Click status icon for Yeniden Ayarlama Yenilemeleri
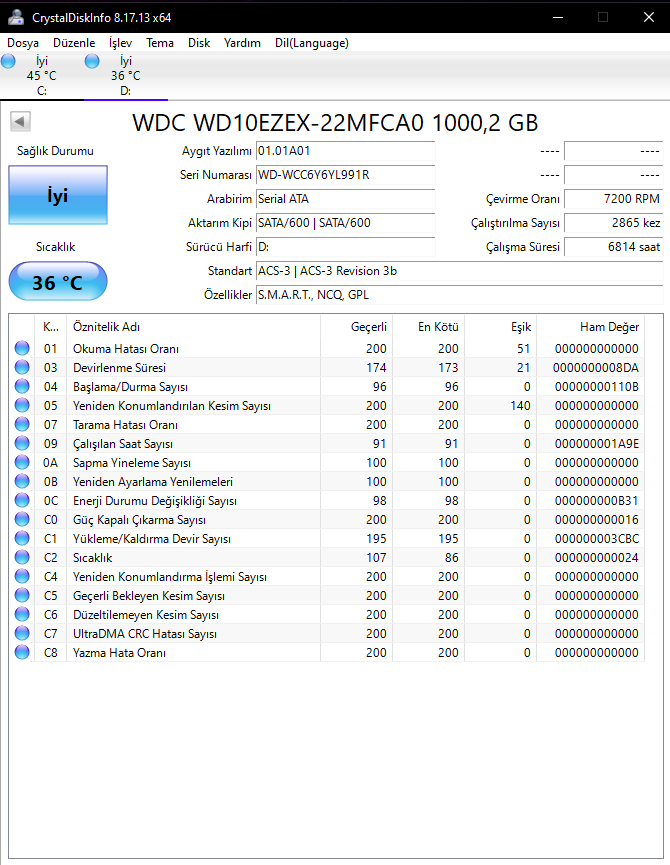This screenshot has width=670, height=865. 22,482
